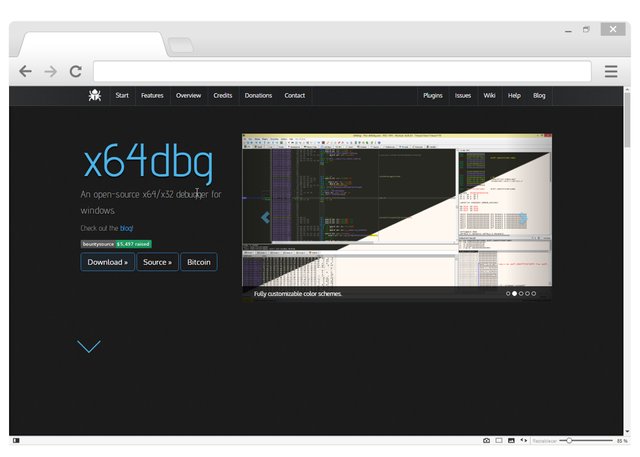The width and height of the screenshot is (640, 457).
Task: Open the Help nav link
Action: point(514,95)
